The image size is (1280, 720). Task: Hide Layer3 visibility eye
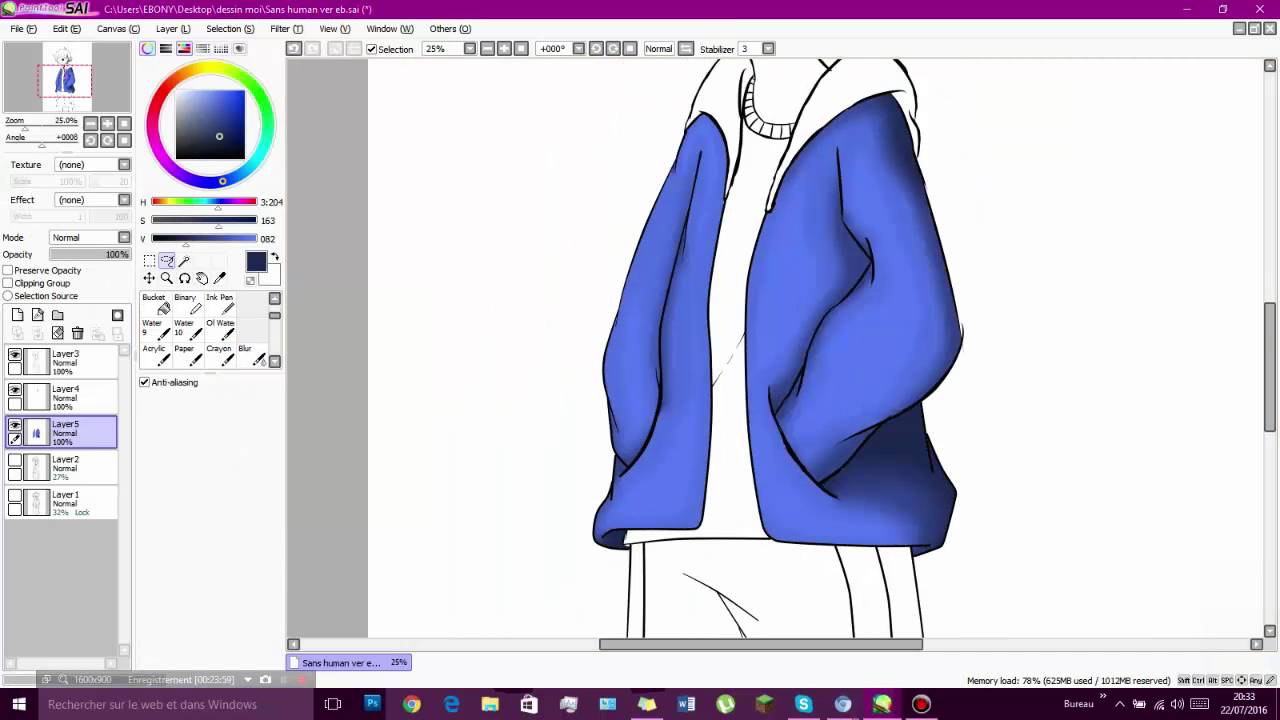(x=15, y=355)
